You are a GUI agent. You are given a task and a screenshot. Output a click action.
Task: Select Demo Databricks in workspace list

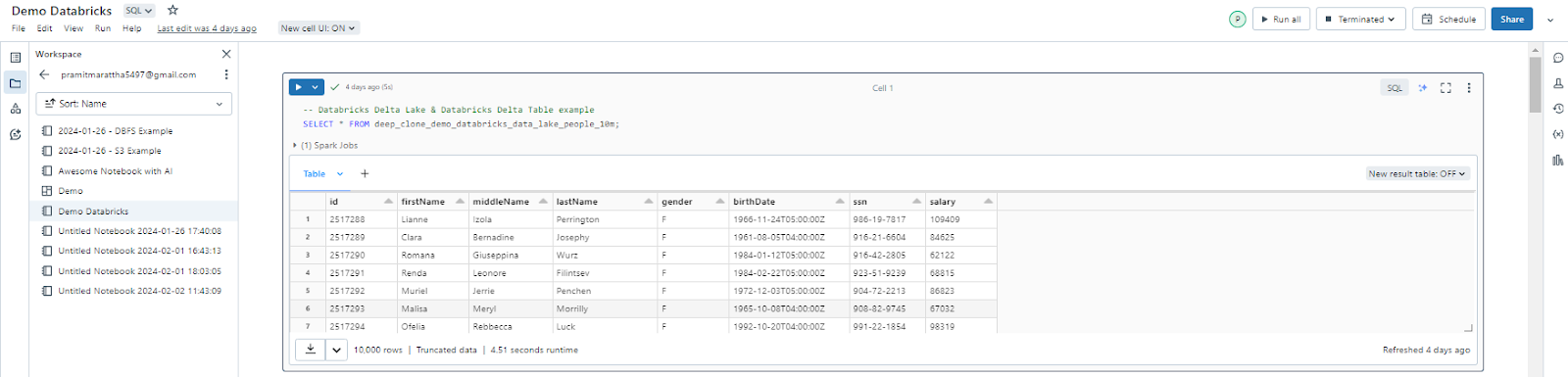pyautogui.click(x=133, y=211)
